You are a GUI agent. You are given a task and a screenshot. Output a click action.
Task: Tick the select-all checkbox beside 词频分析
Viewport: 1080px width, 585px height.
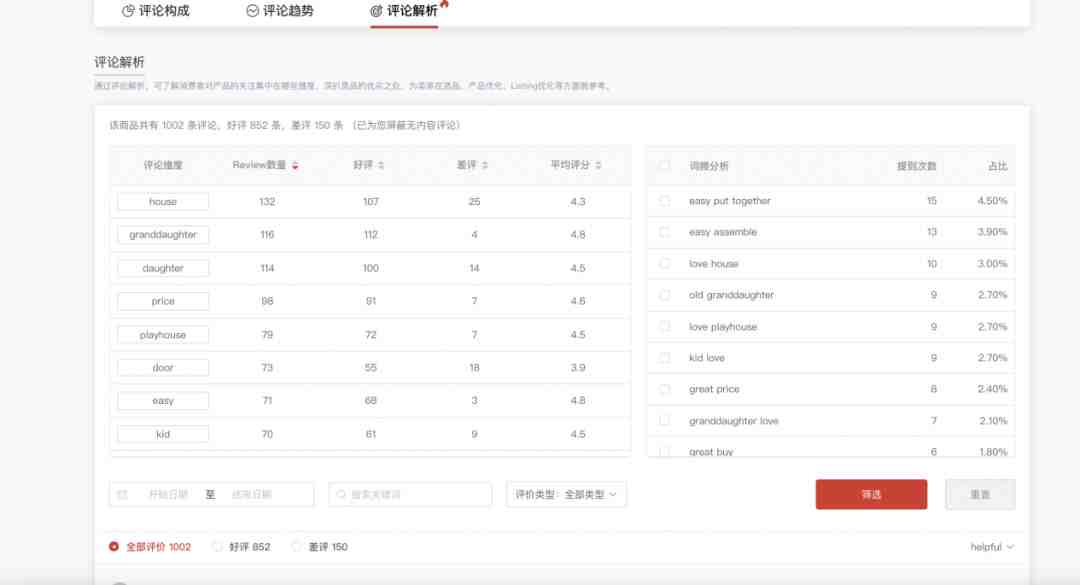pyautogui.click(x=665, y=165)
